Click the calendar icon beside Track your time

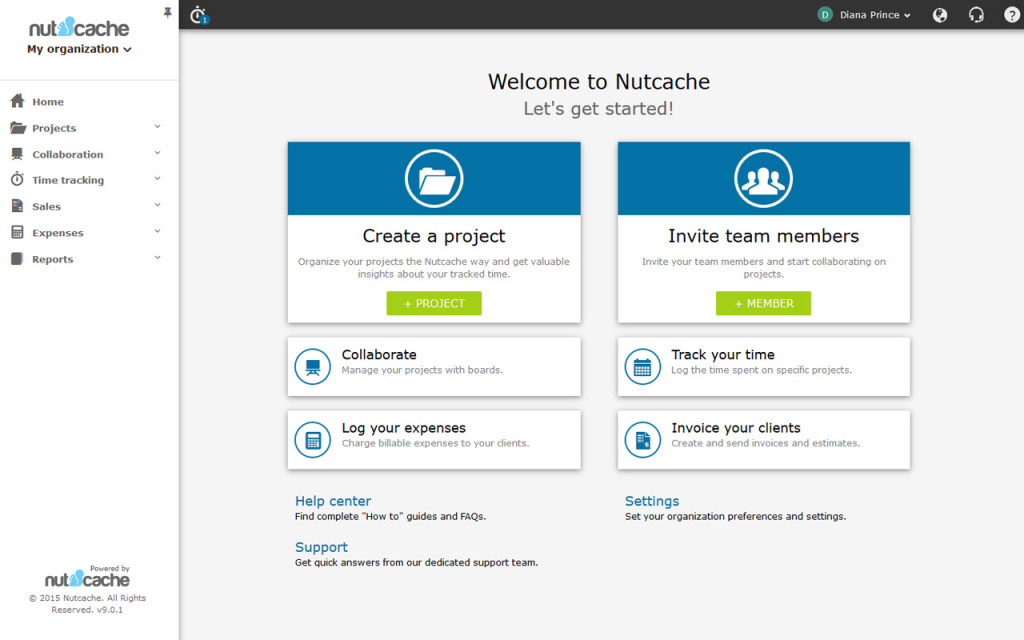(x=642, y=367)
